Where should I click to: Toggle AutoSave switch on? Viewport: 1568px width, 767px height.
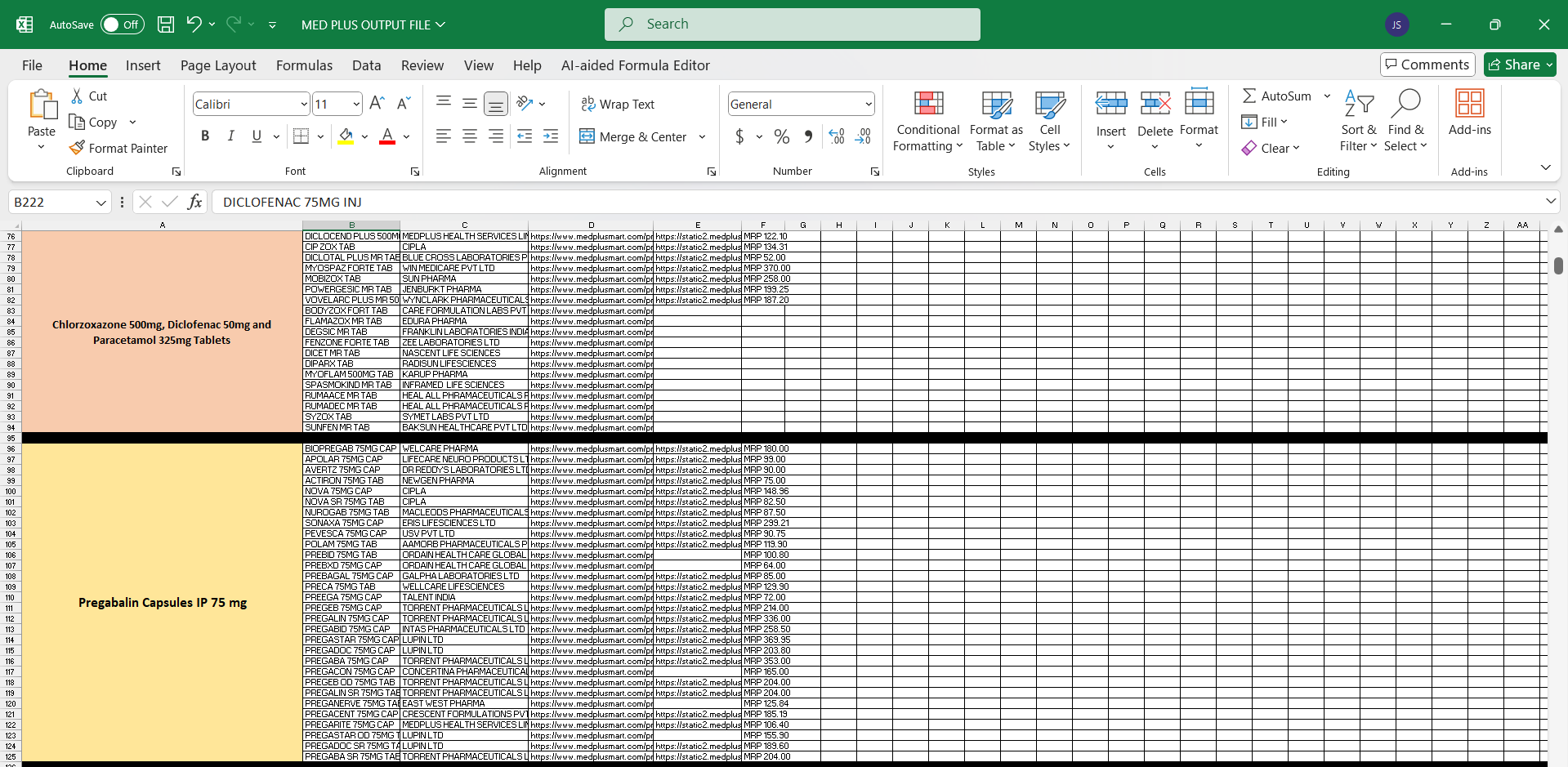tap(123, 25)
